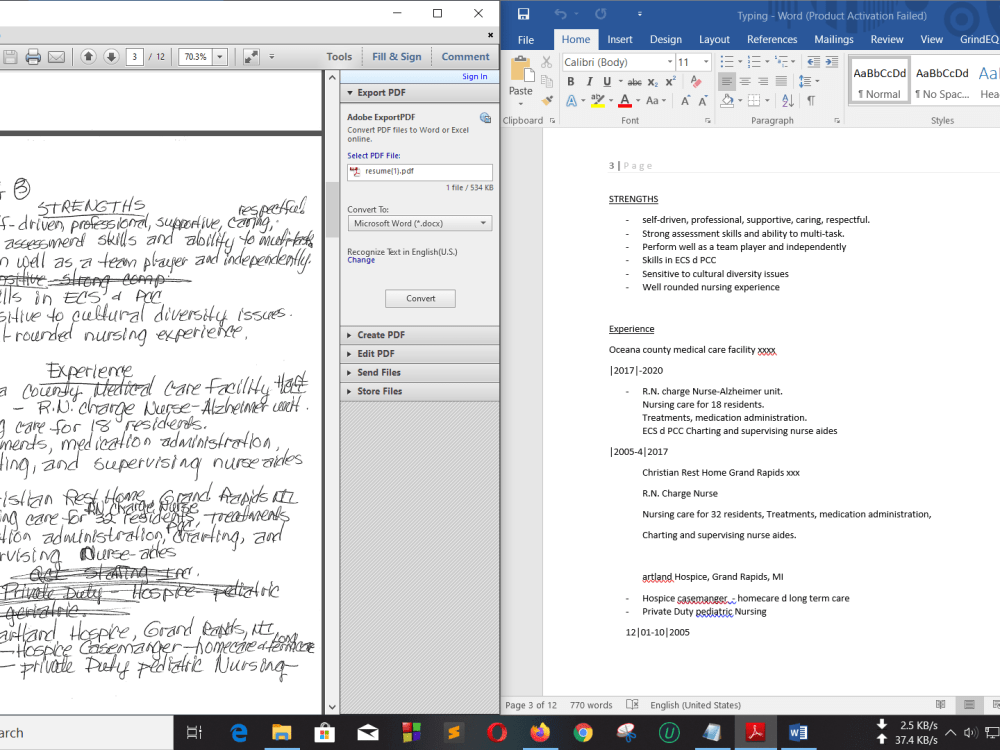This screenshot has height=750, width=1000.
Task: Click the Format Painter brush icon
Action: click(x=547, y=100)
